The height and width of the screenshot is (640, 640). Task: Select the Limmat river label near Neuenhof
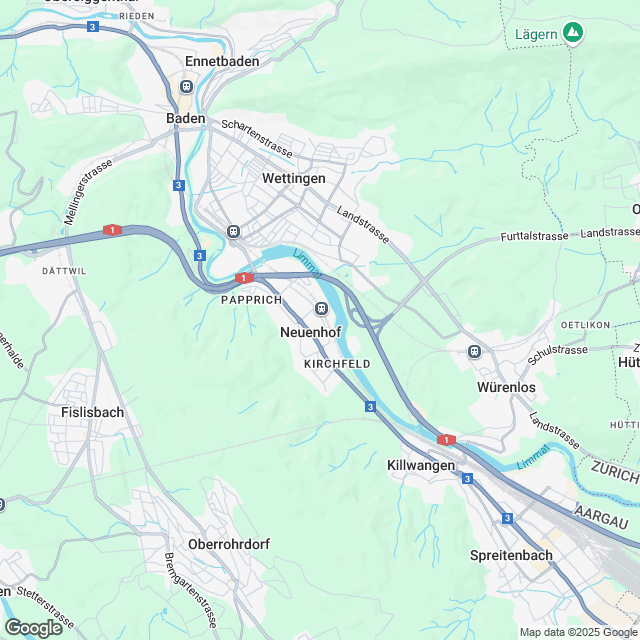pos(308,264)
